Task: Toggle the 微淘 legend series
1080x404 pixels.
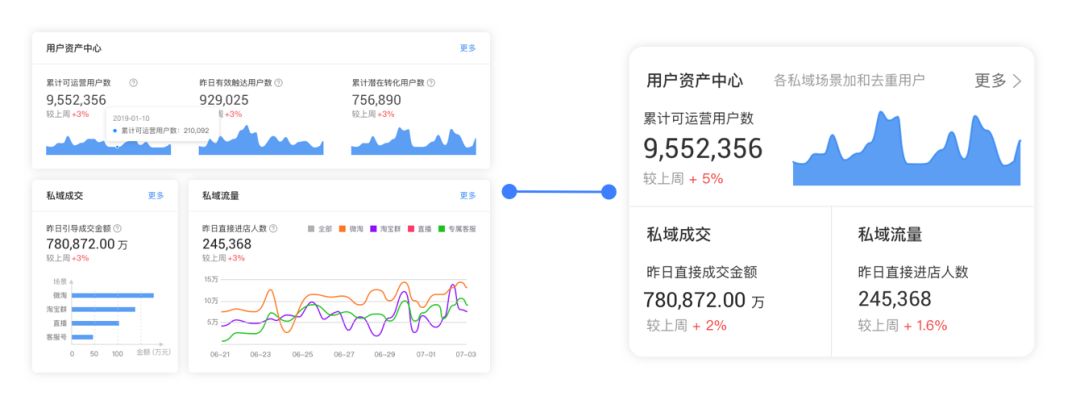Action: click(x=349, y=229)
